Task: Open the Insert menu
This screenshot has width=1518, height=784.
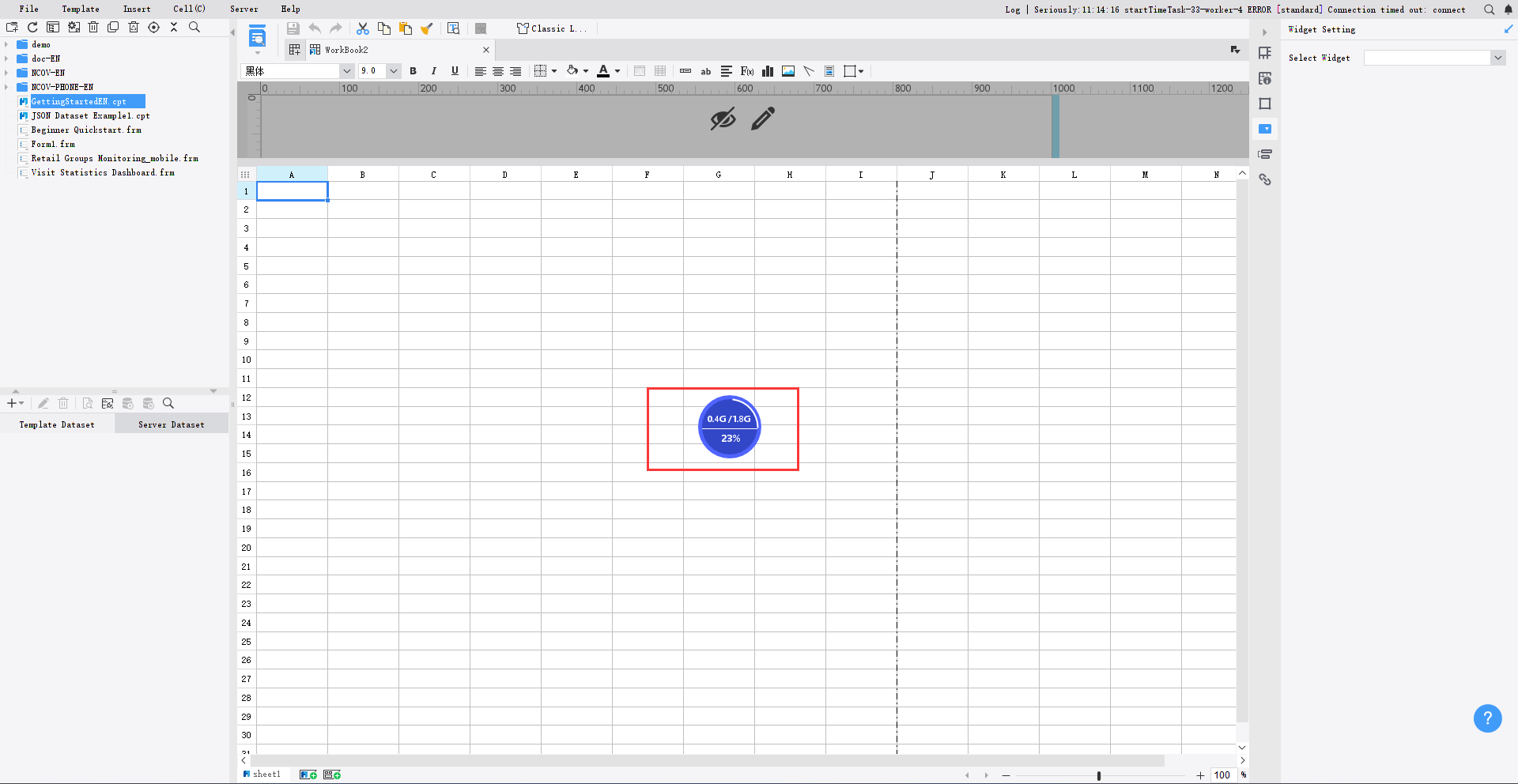Action: [x=137, y=9]
